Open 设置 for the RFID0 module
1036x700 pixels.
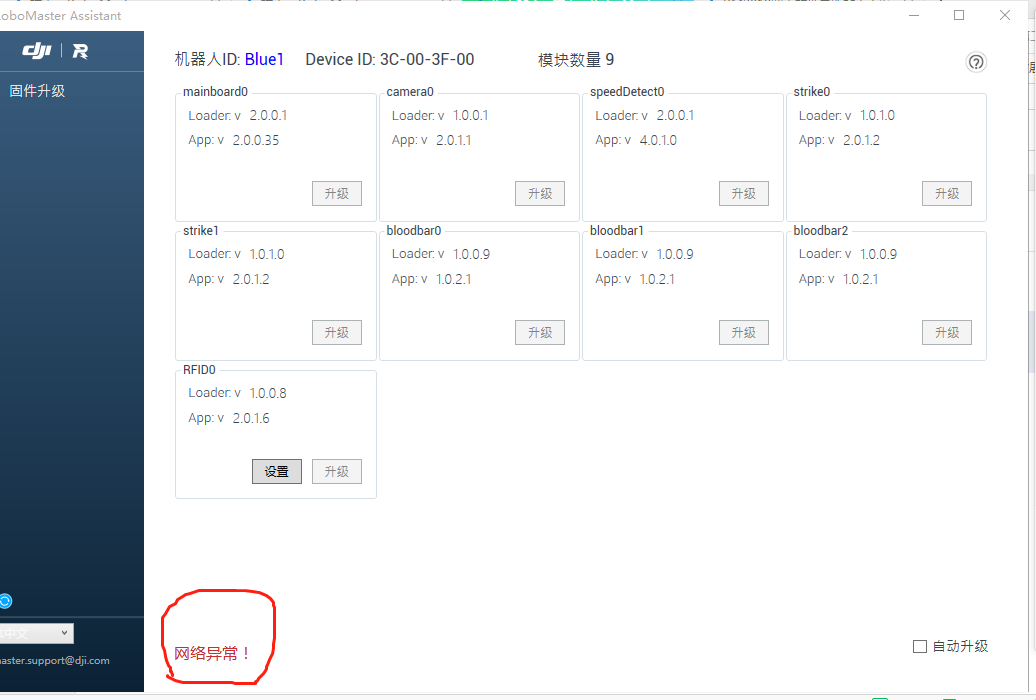pos(277,471)
